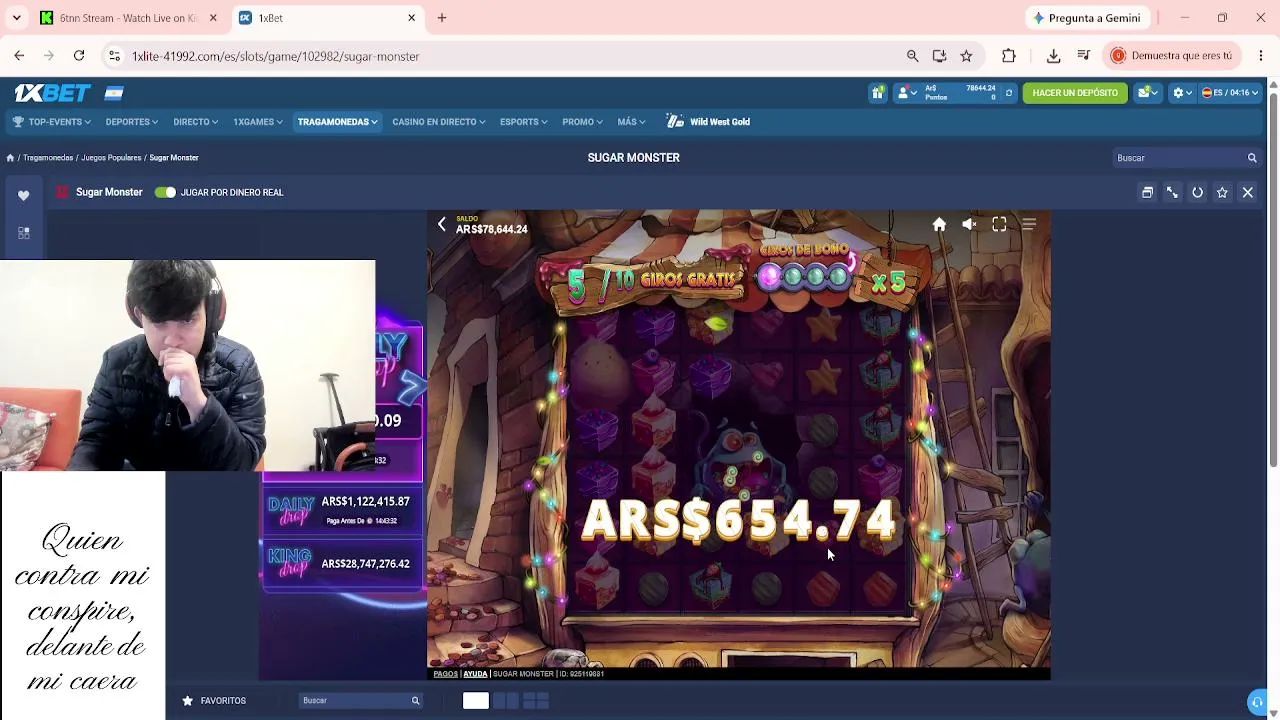Reload the page in the browser
This screenshot has height=720, width=1280.
click(x=79, y=56)
